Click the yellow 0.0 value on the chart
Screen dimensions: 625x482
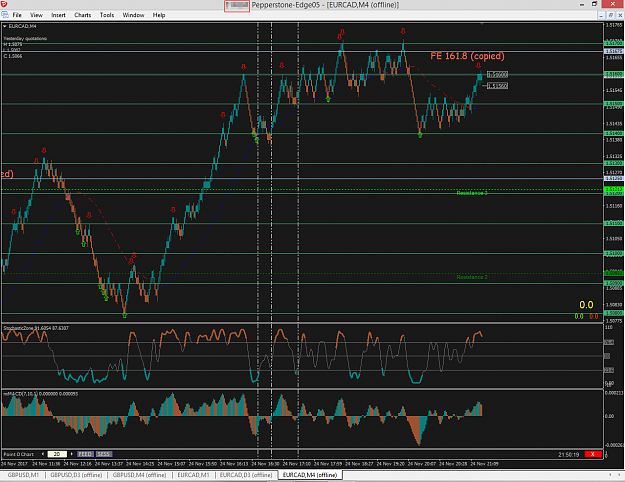(x=586, y=305)
